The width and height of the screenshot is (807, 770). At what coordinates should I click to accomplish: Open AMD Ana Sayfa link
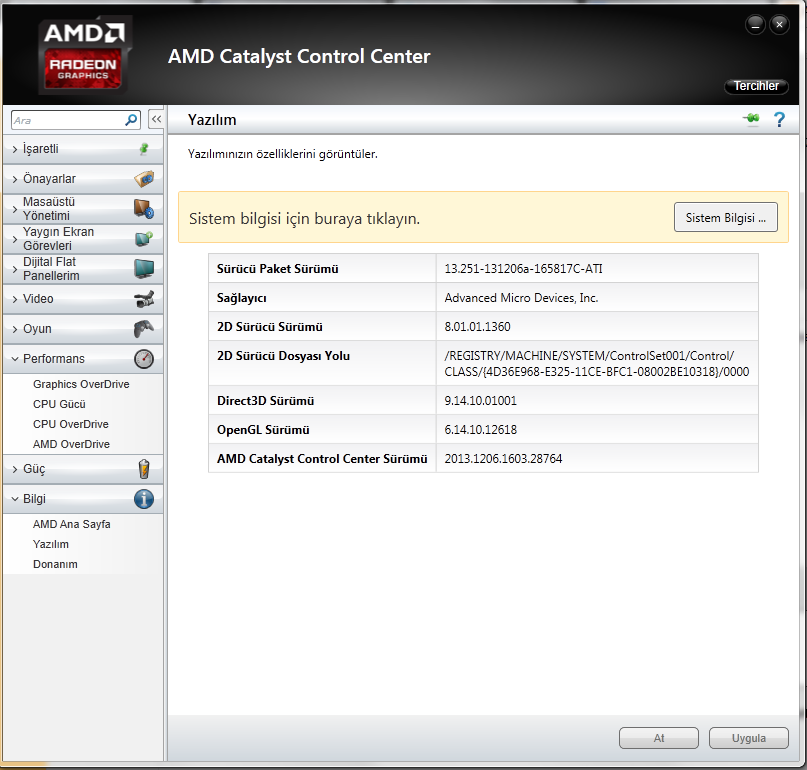coord(72,524)
